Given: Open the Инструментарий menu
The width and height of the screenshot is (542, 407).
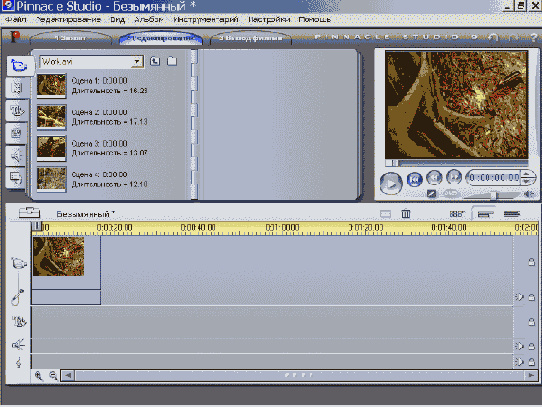Looking at the screenshot, I should (206, 20).
